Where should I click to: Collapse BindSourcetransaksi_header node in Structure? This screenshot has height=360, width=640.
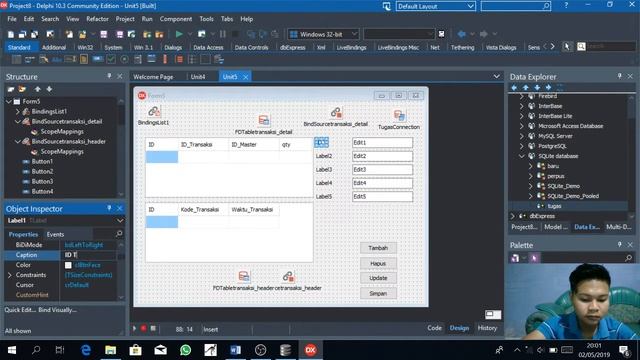click(18, 141)
